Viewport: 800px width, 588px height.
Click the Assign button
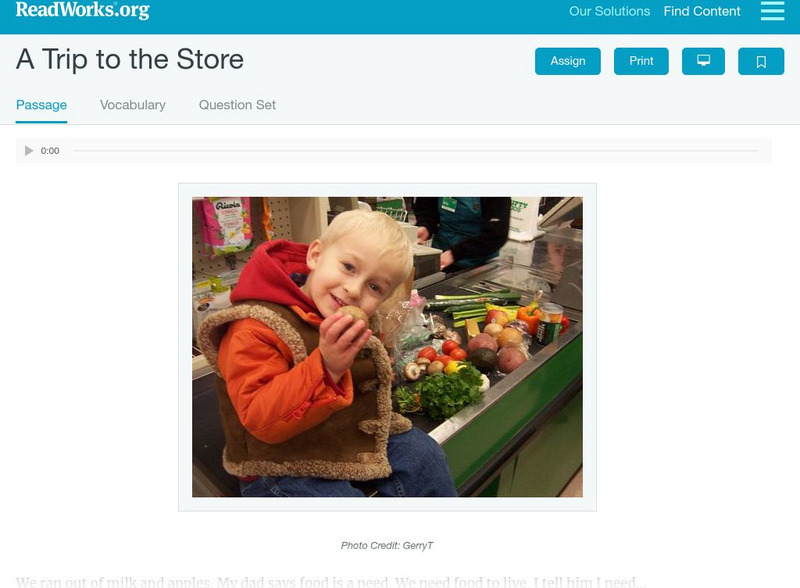pos(567,61)
